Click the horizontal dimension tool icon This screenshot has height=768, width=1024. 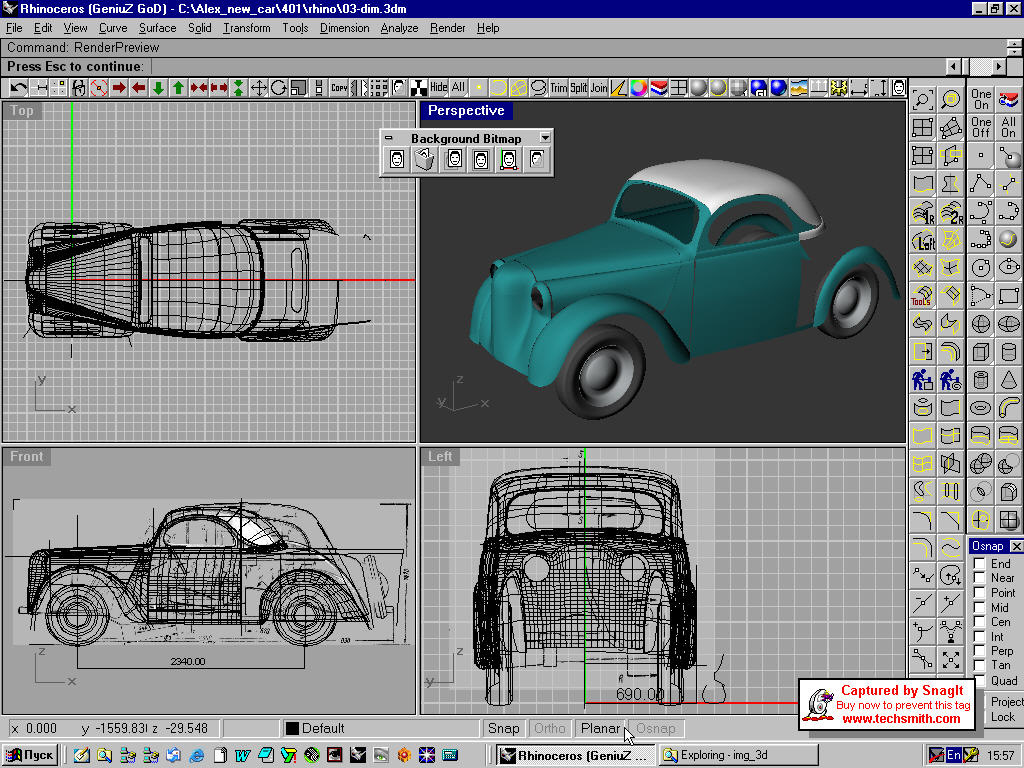tap(859, 88)
